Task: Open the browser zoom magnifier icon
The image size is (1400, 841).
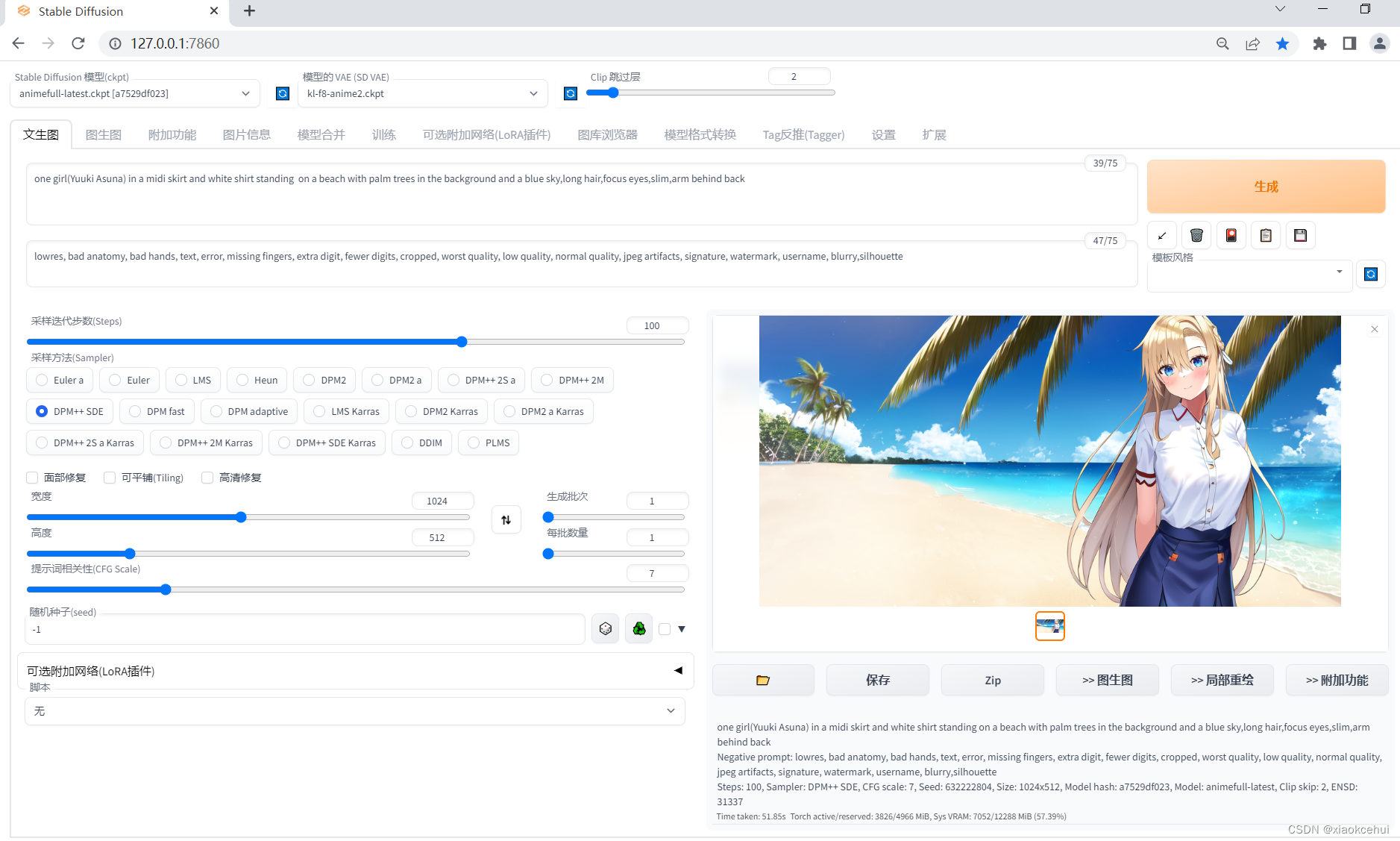Action: (1222, 43)
